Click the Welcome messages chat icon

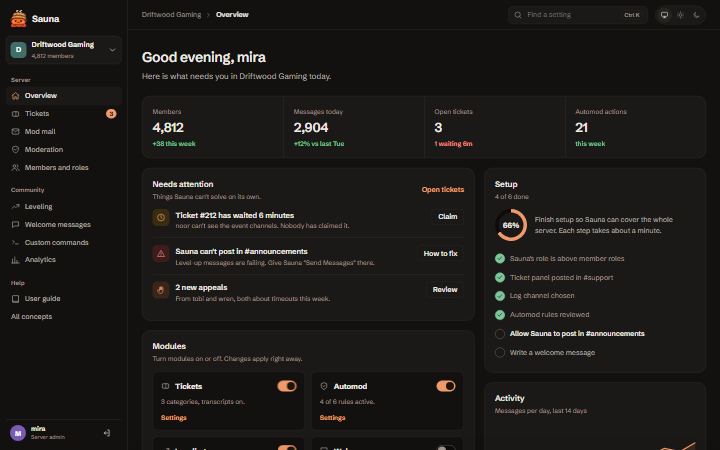(15, 225)
